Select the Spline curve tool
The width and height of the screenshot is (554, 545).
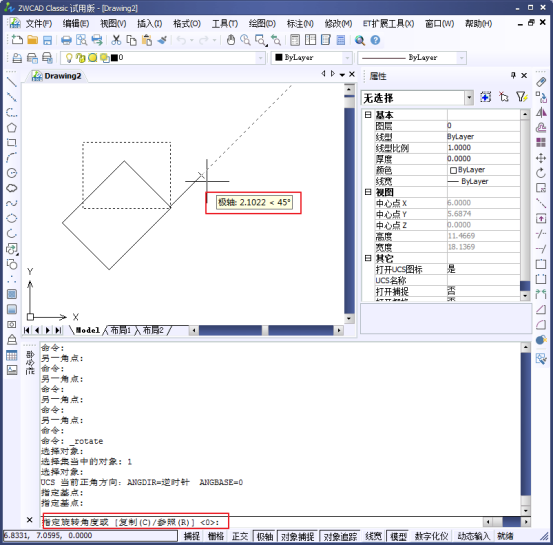click(x=12, y=203)
